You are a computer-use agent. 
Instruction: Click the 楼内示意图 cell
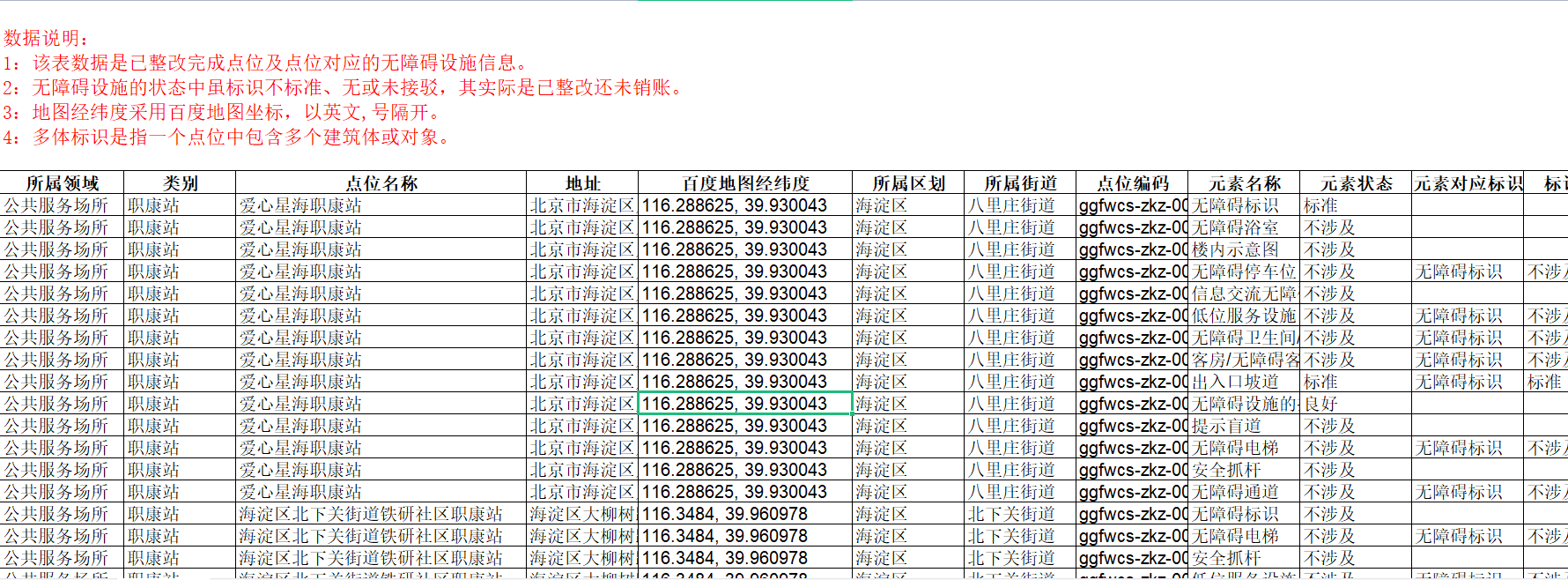click(x=1235, y=249)
